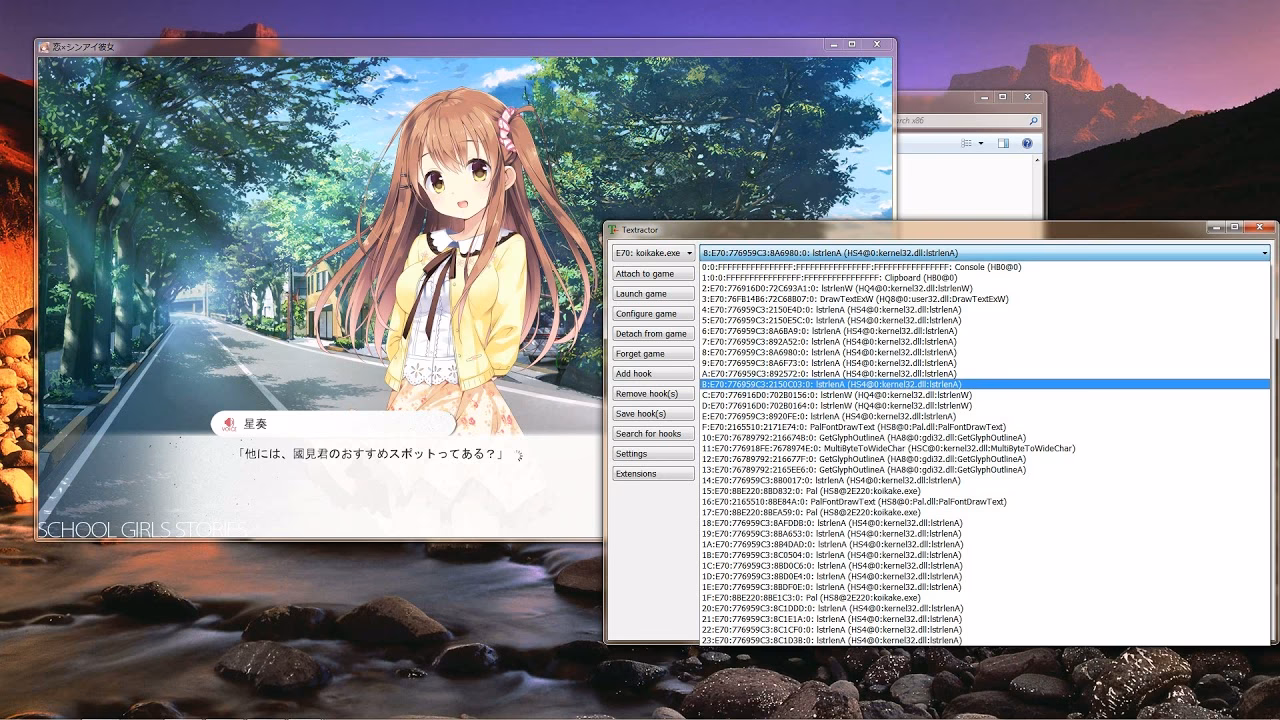Choose hook D lstrlenW 702B0164
Screen dimensions: 1280x720
click(x=985, y=406)
